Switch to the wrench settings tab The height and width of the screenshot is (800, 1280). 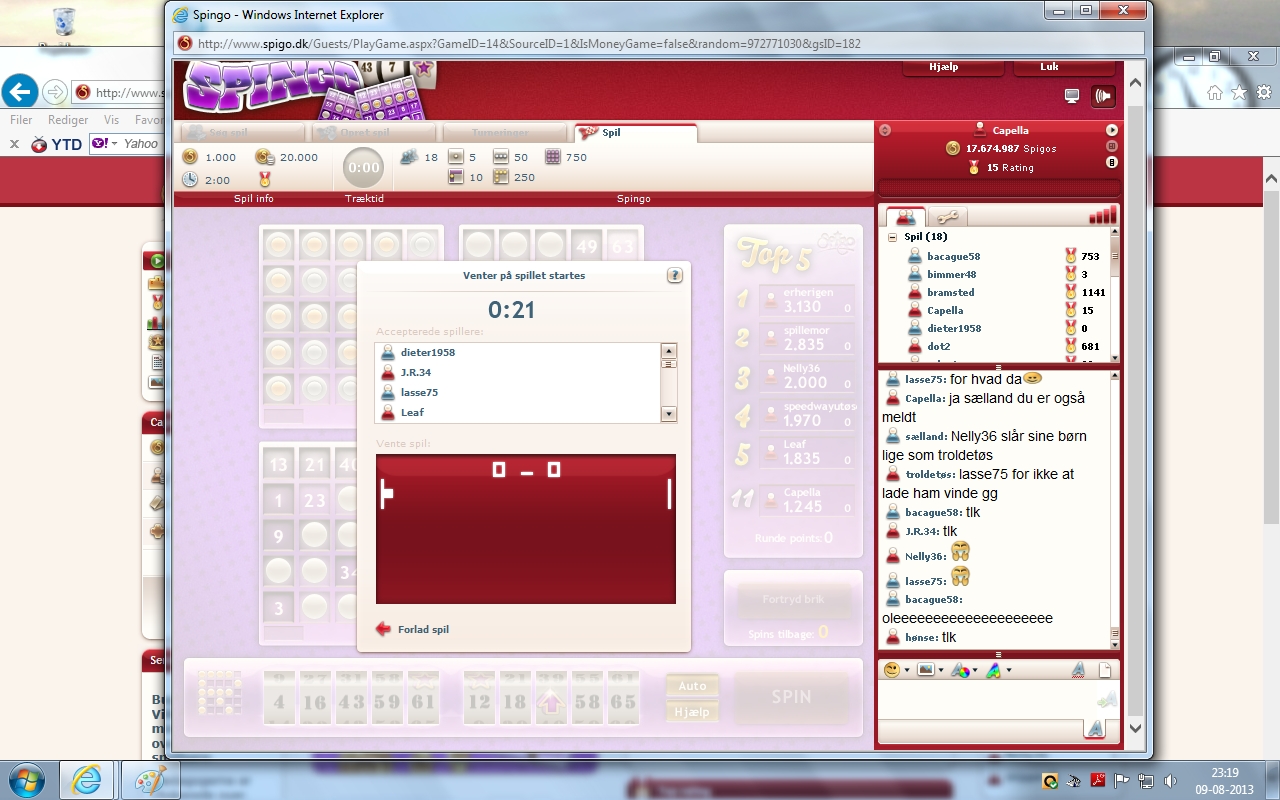pyautogui.click(x=946, y=217)
